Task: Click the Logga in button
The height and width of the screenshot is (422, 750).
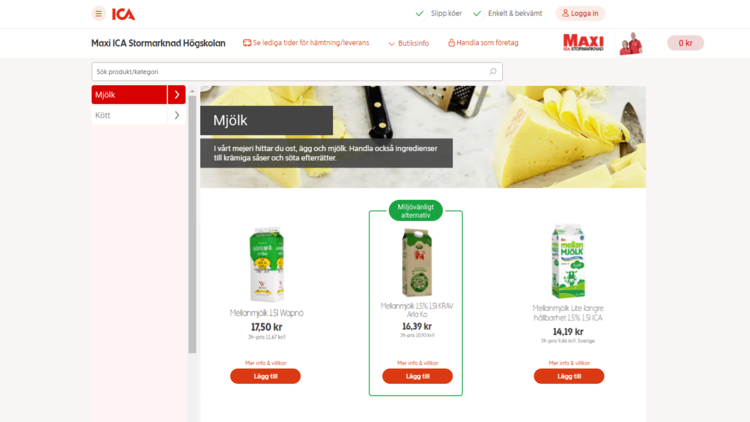Action: point(580,13)
